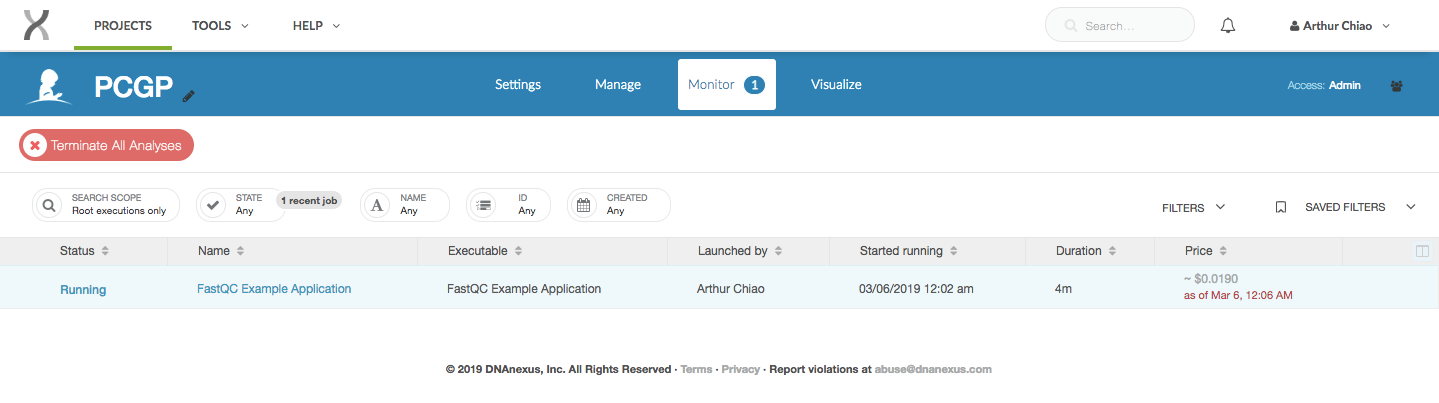The width and height of the screenshot is (1439, 403).
Task: Click the Running status link
Action: pos(83,290)
